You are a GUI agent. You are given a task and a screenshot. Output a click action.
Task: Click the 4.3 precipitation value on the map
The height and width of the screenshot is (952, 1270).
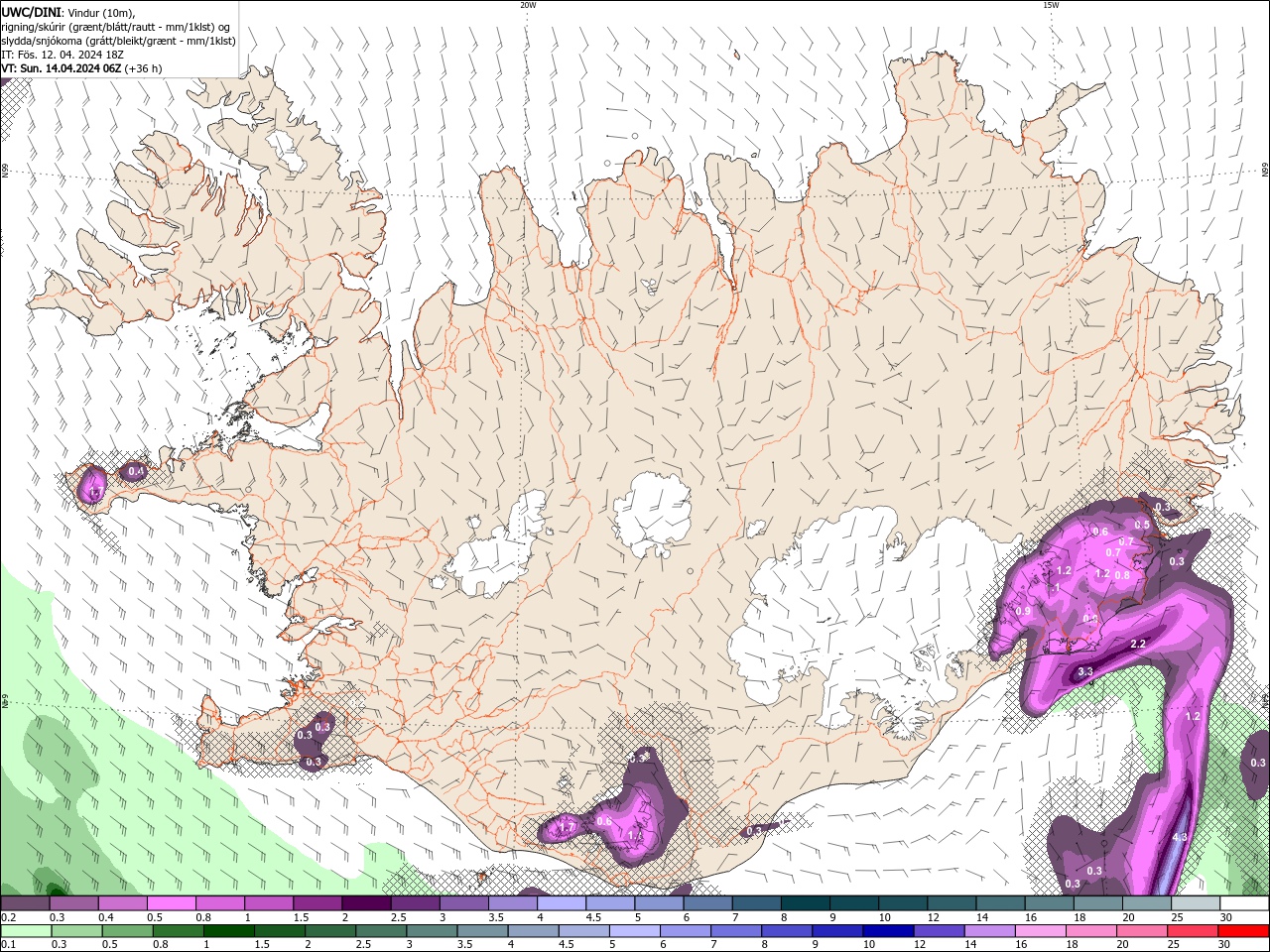coord(1180,837)
